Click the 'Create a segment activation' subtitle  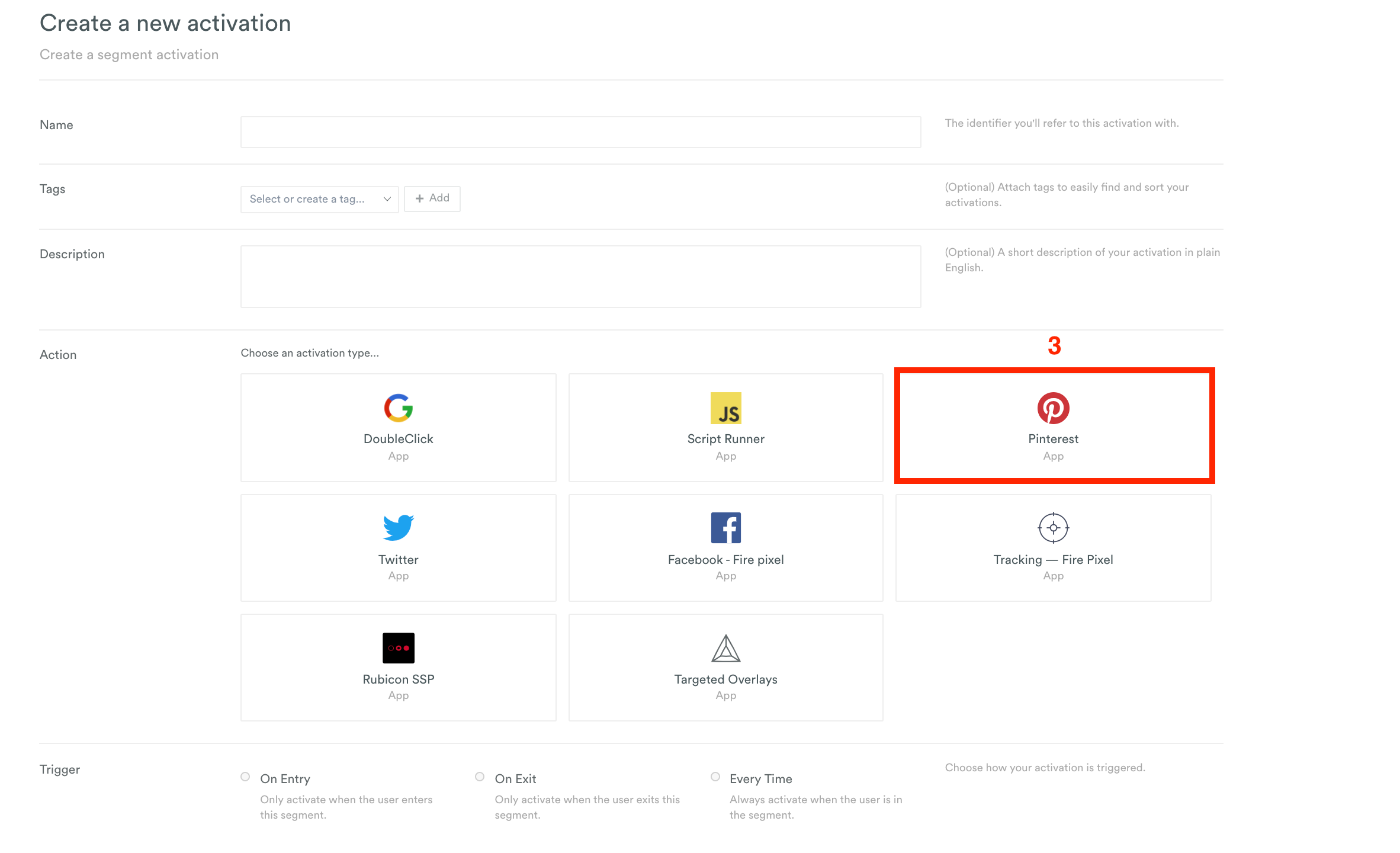pyautogui.click(x=129, y=54)
